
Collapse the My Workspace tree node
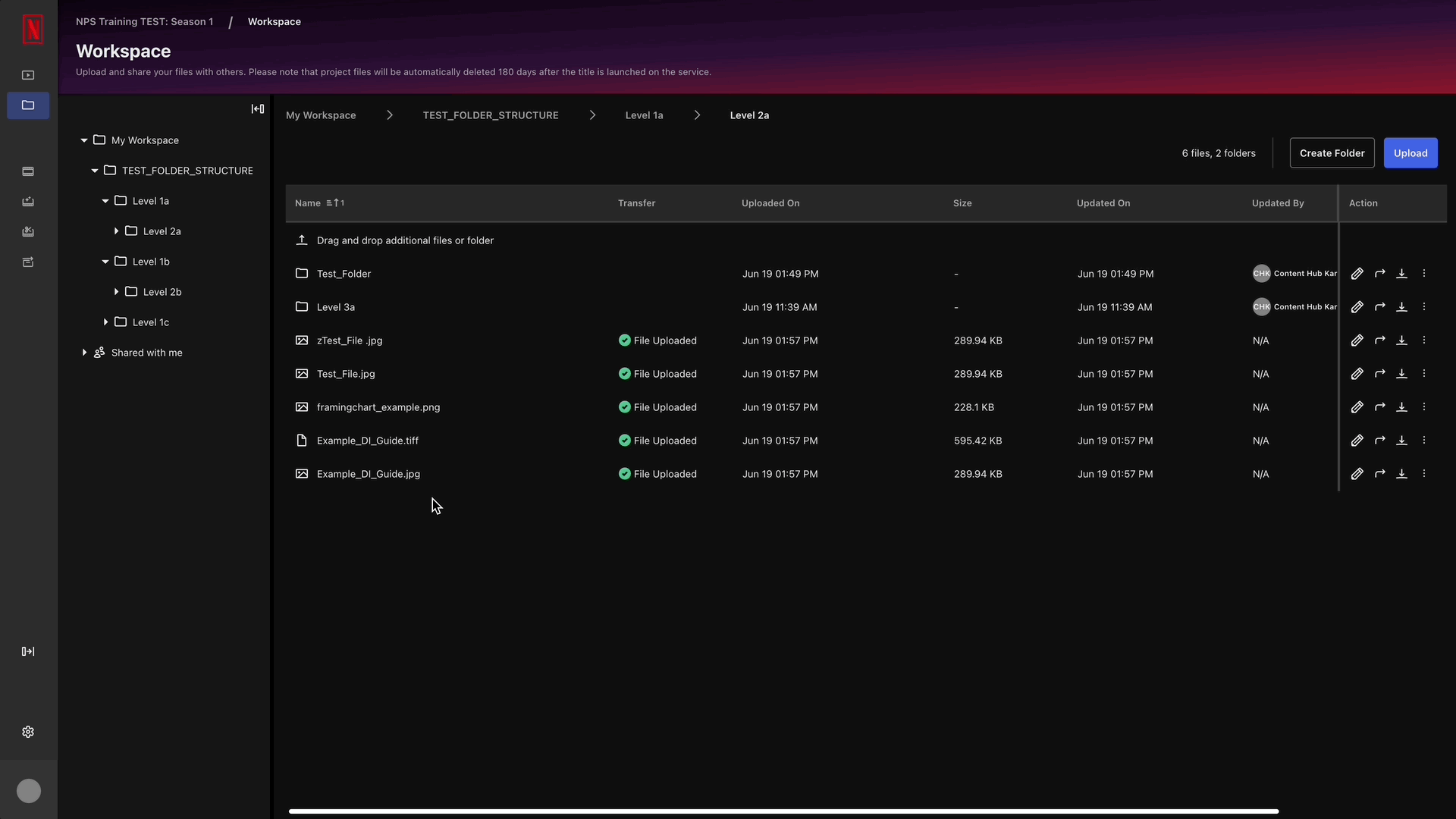tap(84, 140)
